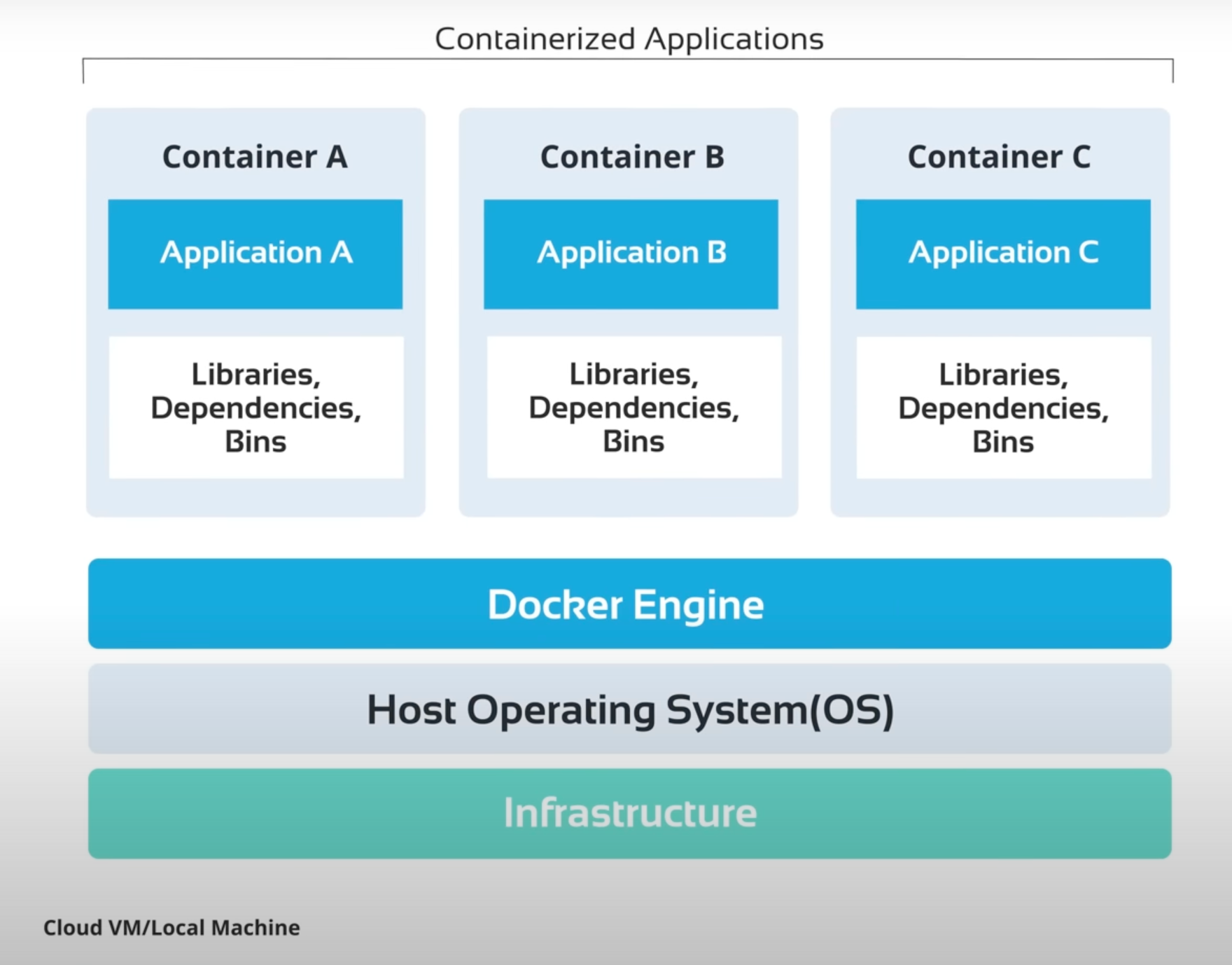This screenshot has height=965, width=1232.
Task: Click the Application A blue block
Action: (x=255, y=254)
